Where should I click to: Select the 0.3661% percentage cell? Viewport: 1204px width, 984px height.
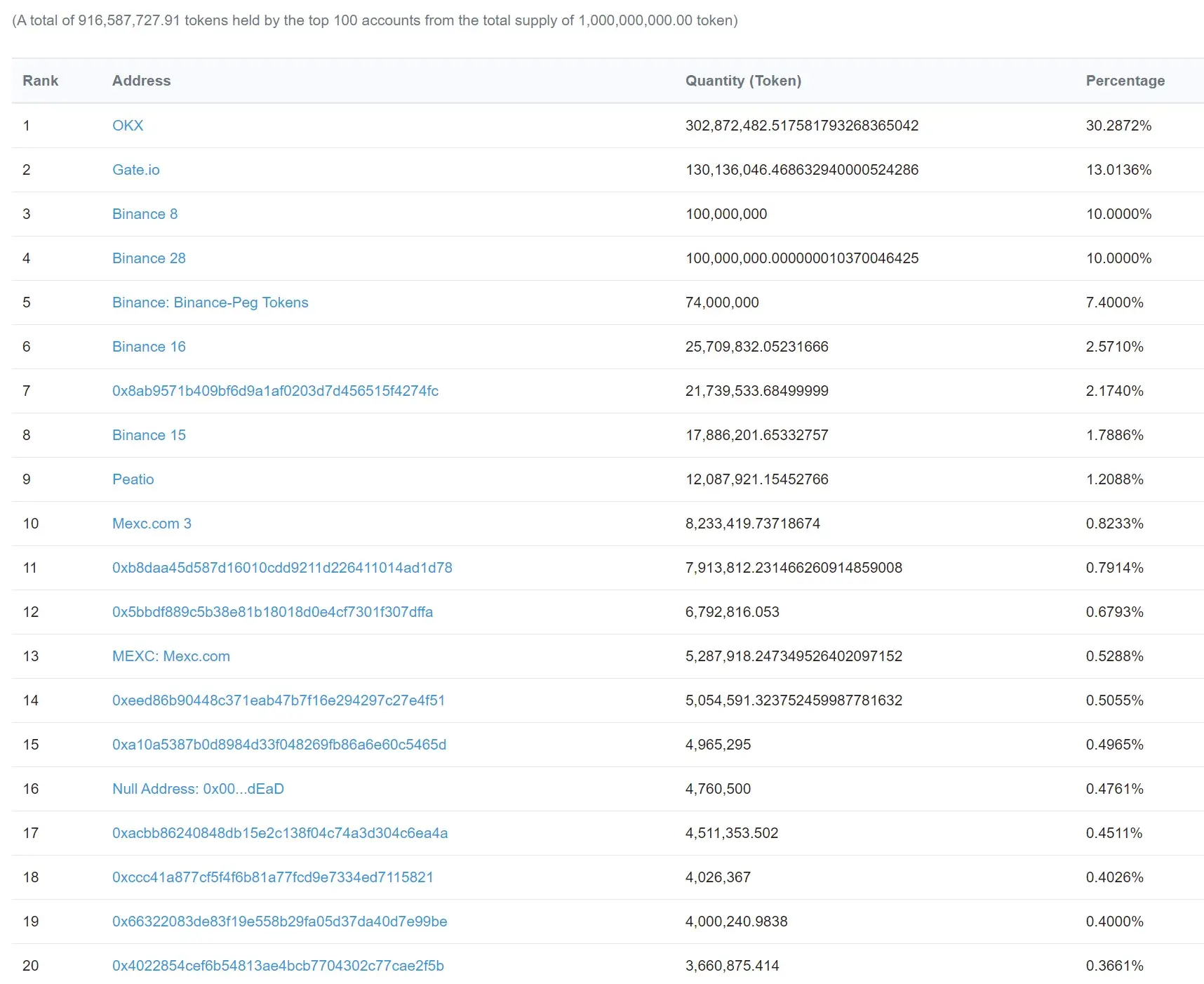pyautogui.click(x=1115, y=966)
